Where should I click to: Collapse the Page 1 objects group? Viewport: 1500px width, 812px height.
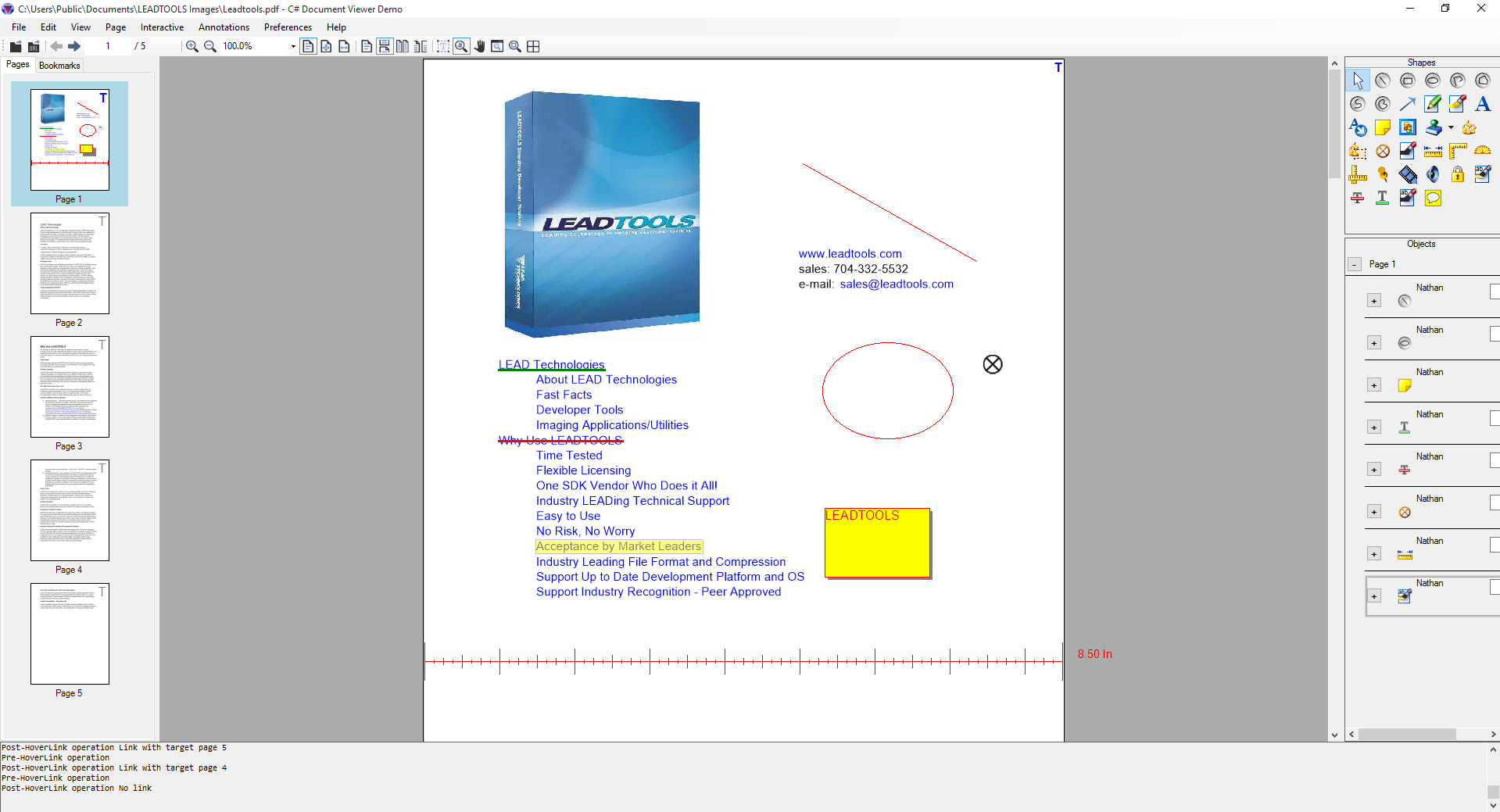1355,265
